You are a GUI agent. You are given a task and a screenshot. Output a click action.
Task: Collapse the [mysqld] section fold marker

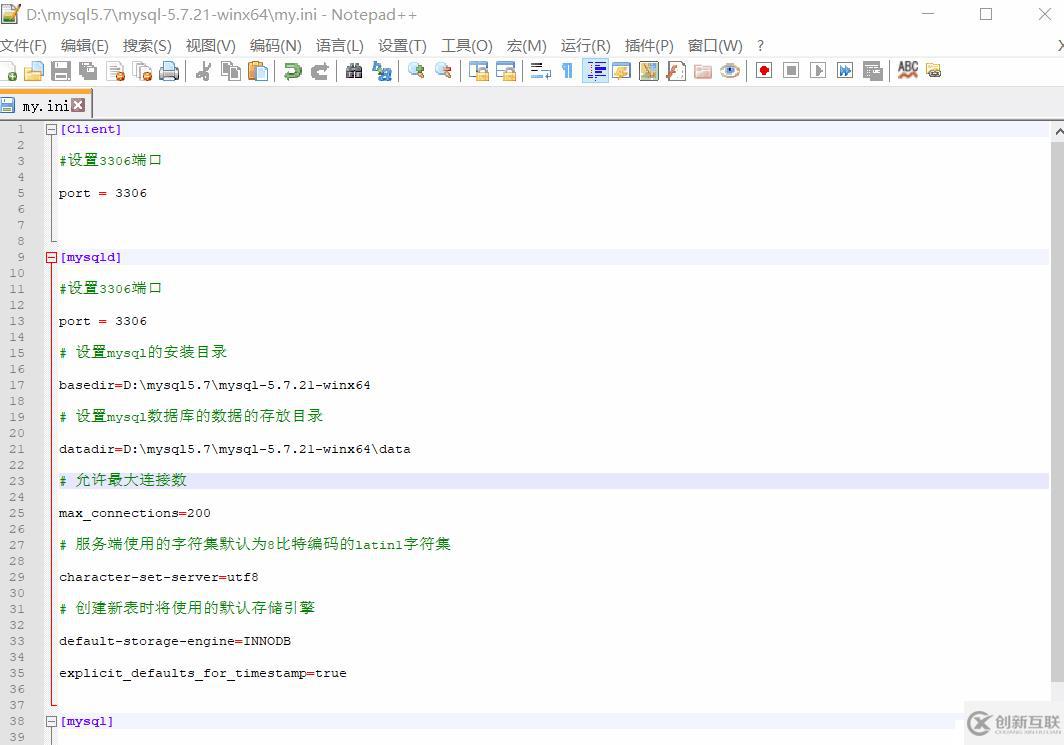tap(51, 257)
